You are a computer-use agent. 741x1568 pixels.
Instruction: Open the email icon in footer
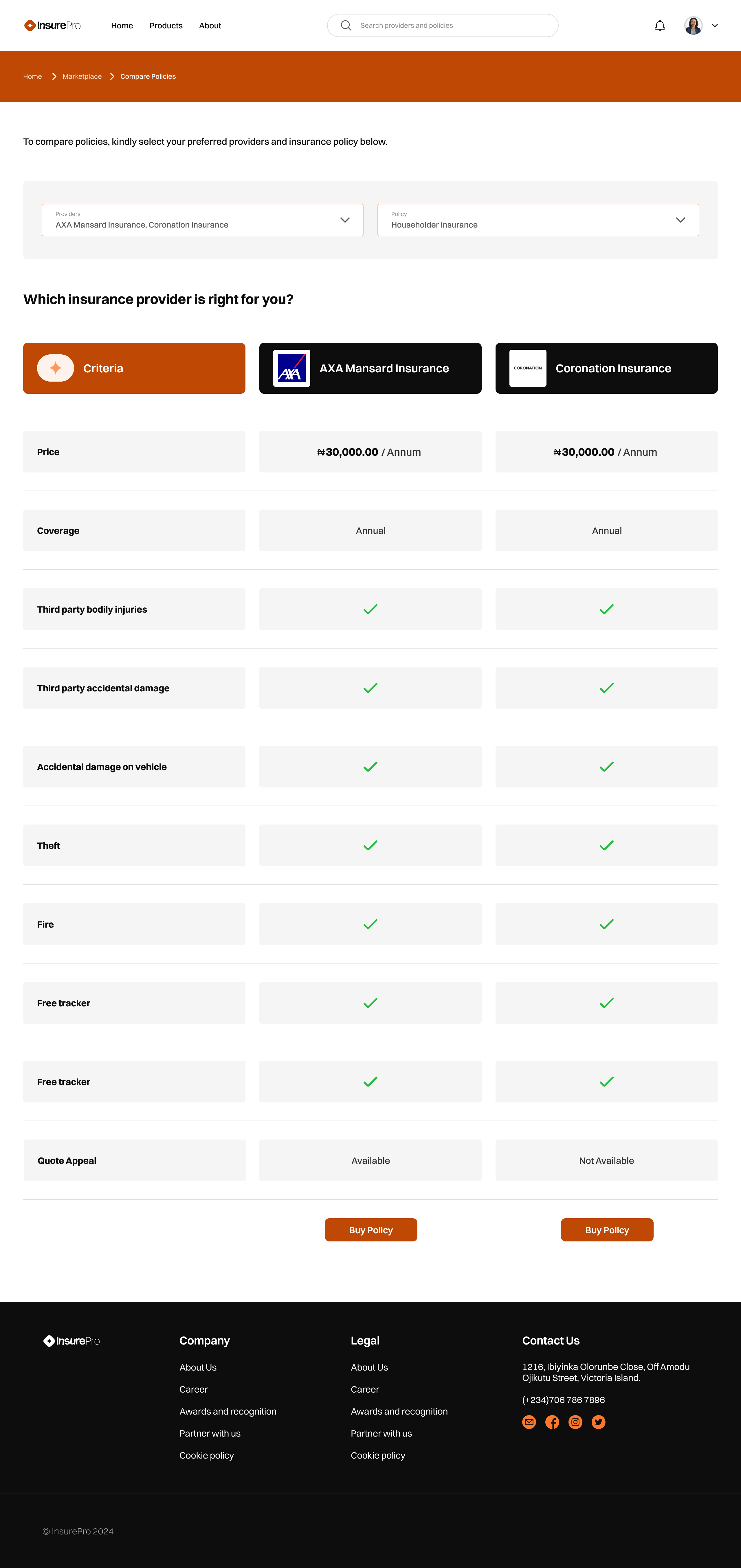(x=529, y=1422)
